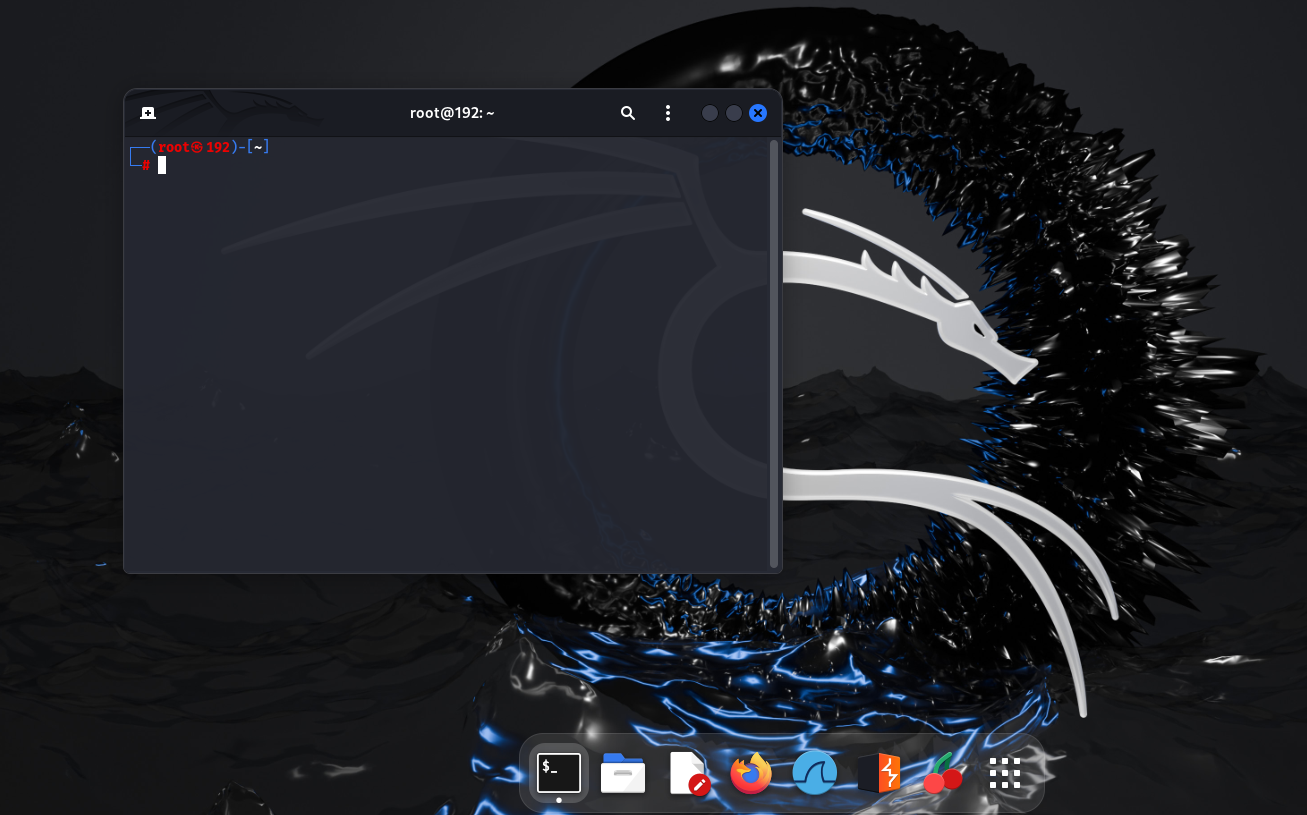Open terminal three-dot menu
This screenshot has height=815, width=1307.
(x=668, y=113)
